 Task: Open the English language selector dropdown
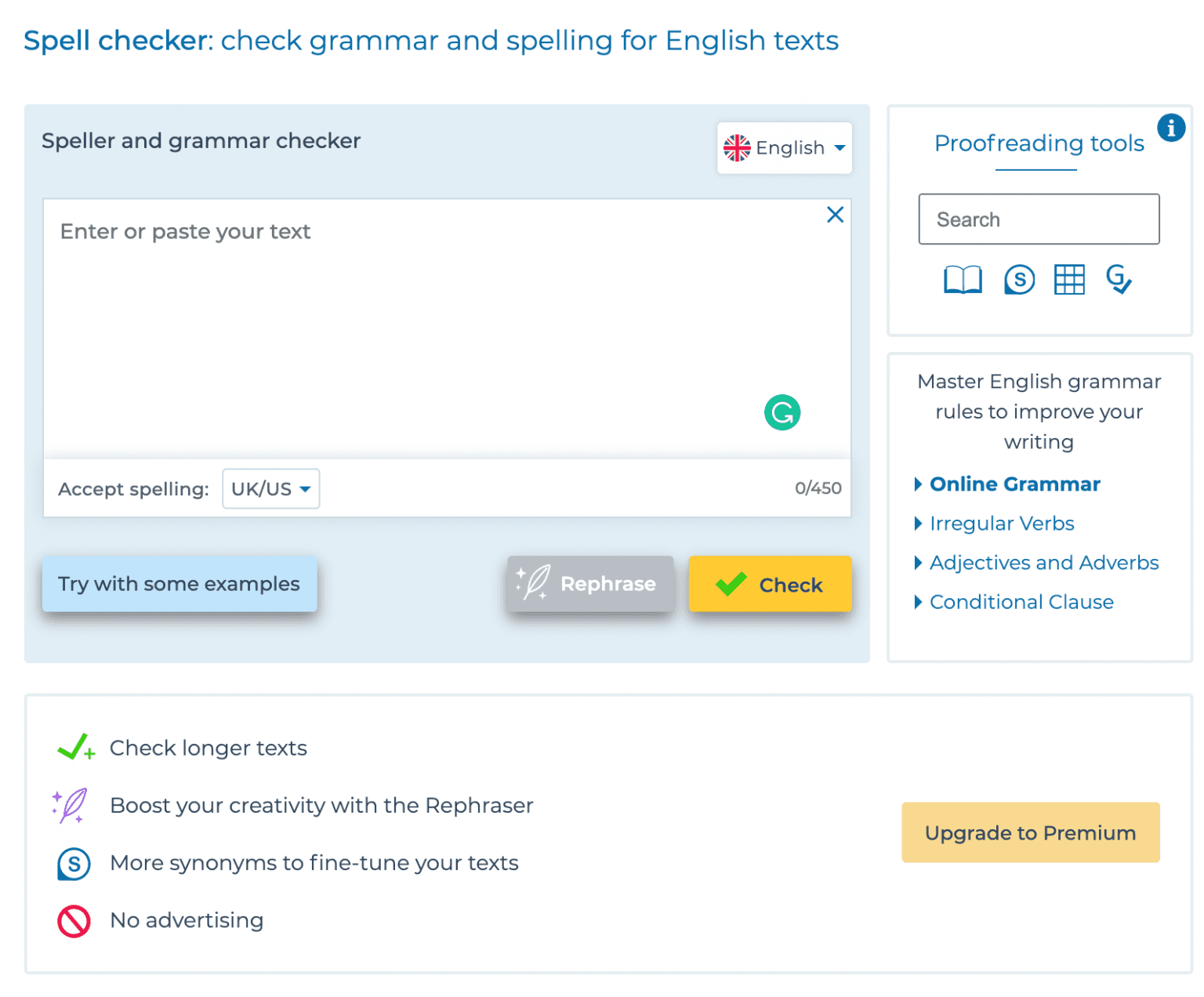[x=784, y=147]
